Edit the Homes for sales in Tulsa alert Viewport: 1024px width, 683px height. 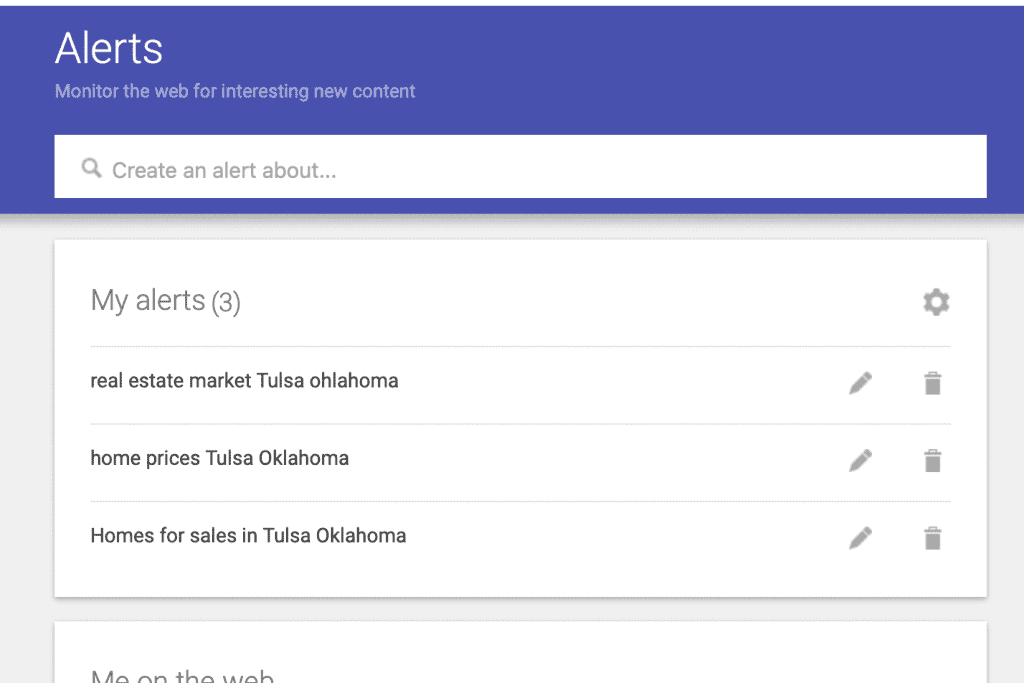[x=860, y=538]
